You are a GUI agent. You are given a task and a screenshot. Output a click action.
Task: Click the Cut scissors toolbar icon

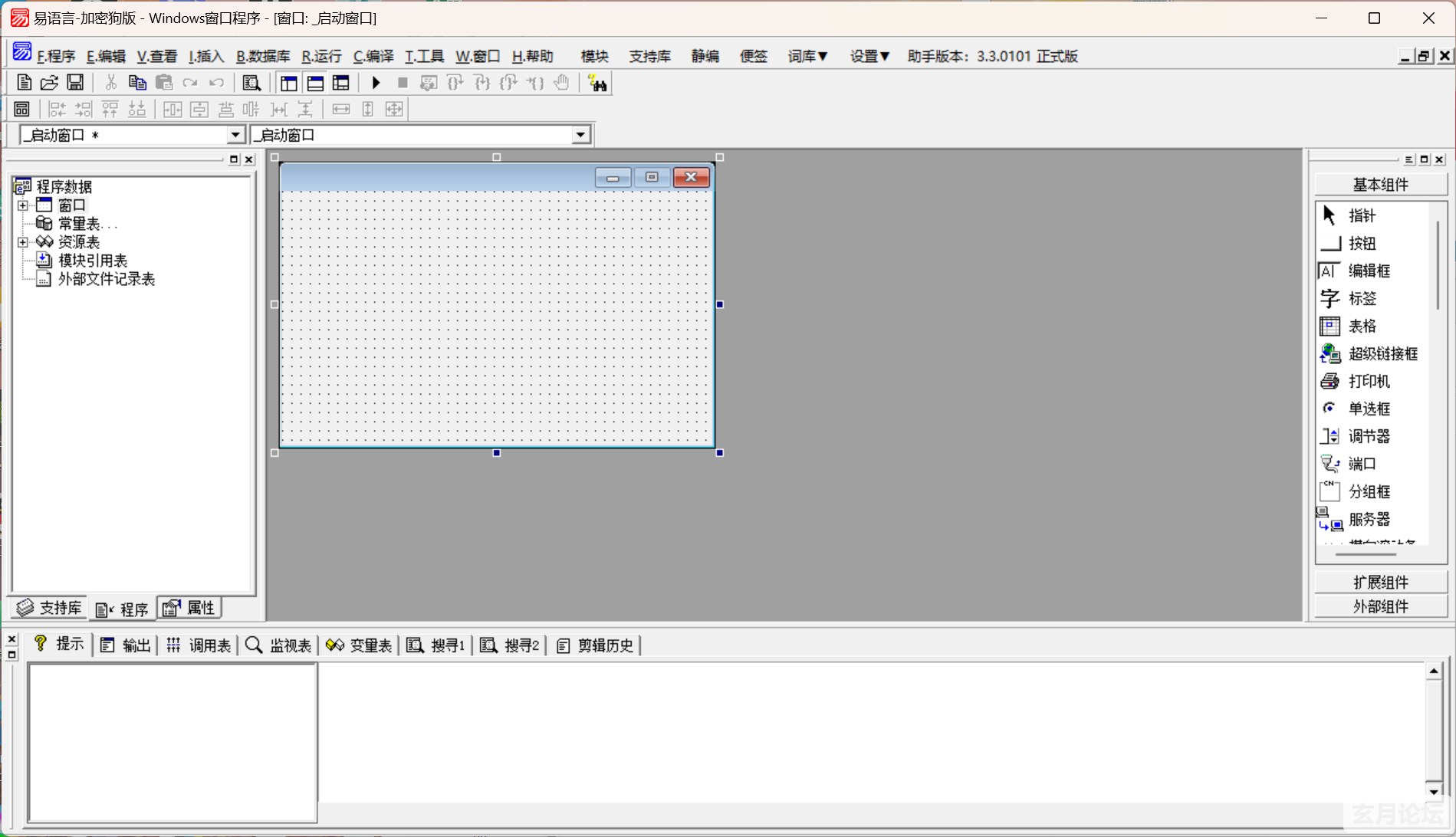click(x=111, y=83)
